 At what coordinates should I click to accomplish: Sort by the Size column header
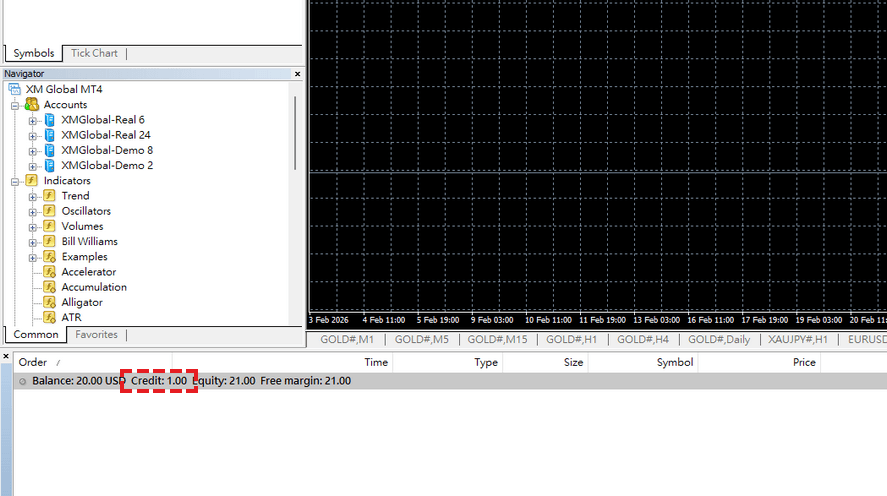click(545, 363)
